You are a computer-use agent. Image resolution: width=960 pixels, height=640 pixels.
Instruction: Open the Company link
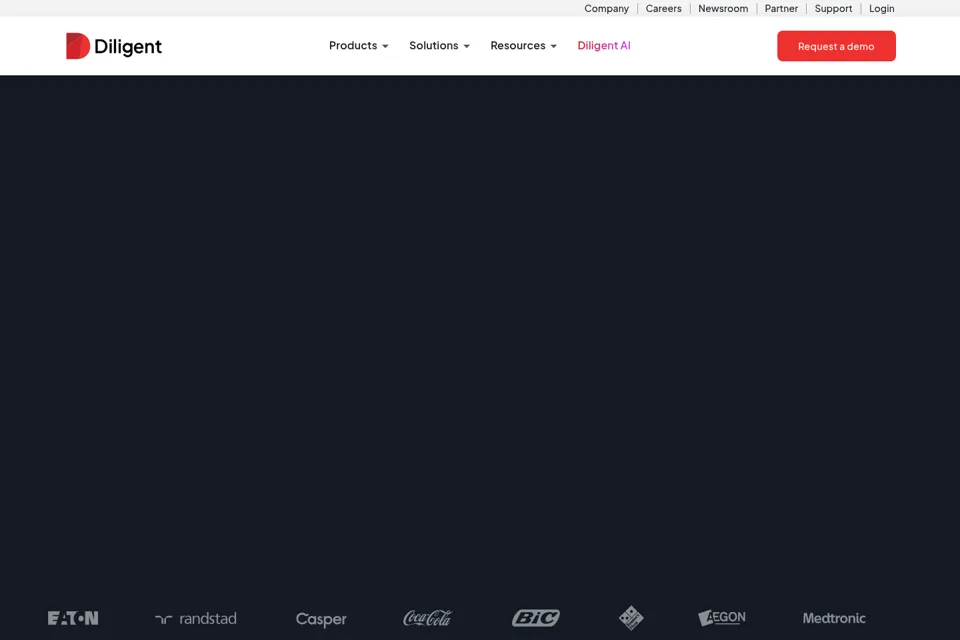[606, 9]
